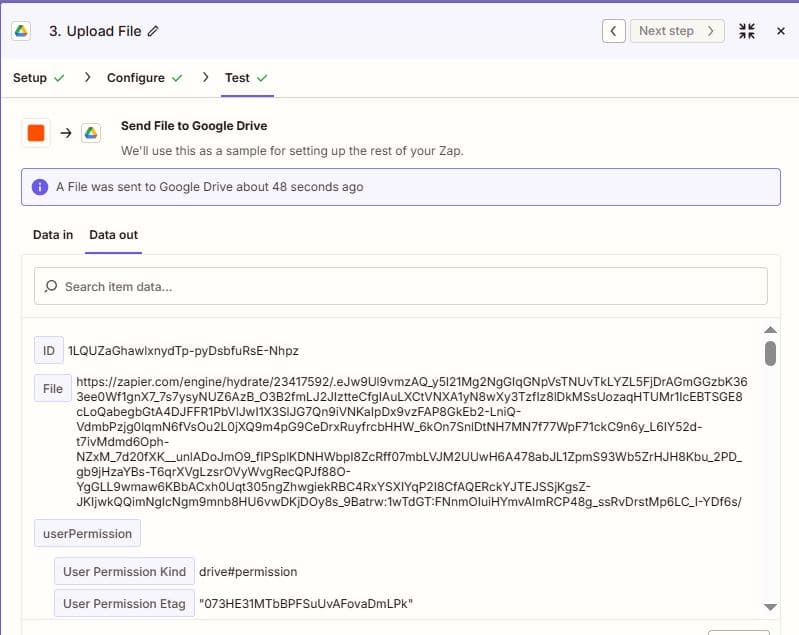Click the Send File to Google Drive heading
799x635 pixels.
[194, 126]
